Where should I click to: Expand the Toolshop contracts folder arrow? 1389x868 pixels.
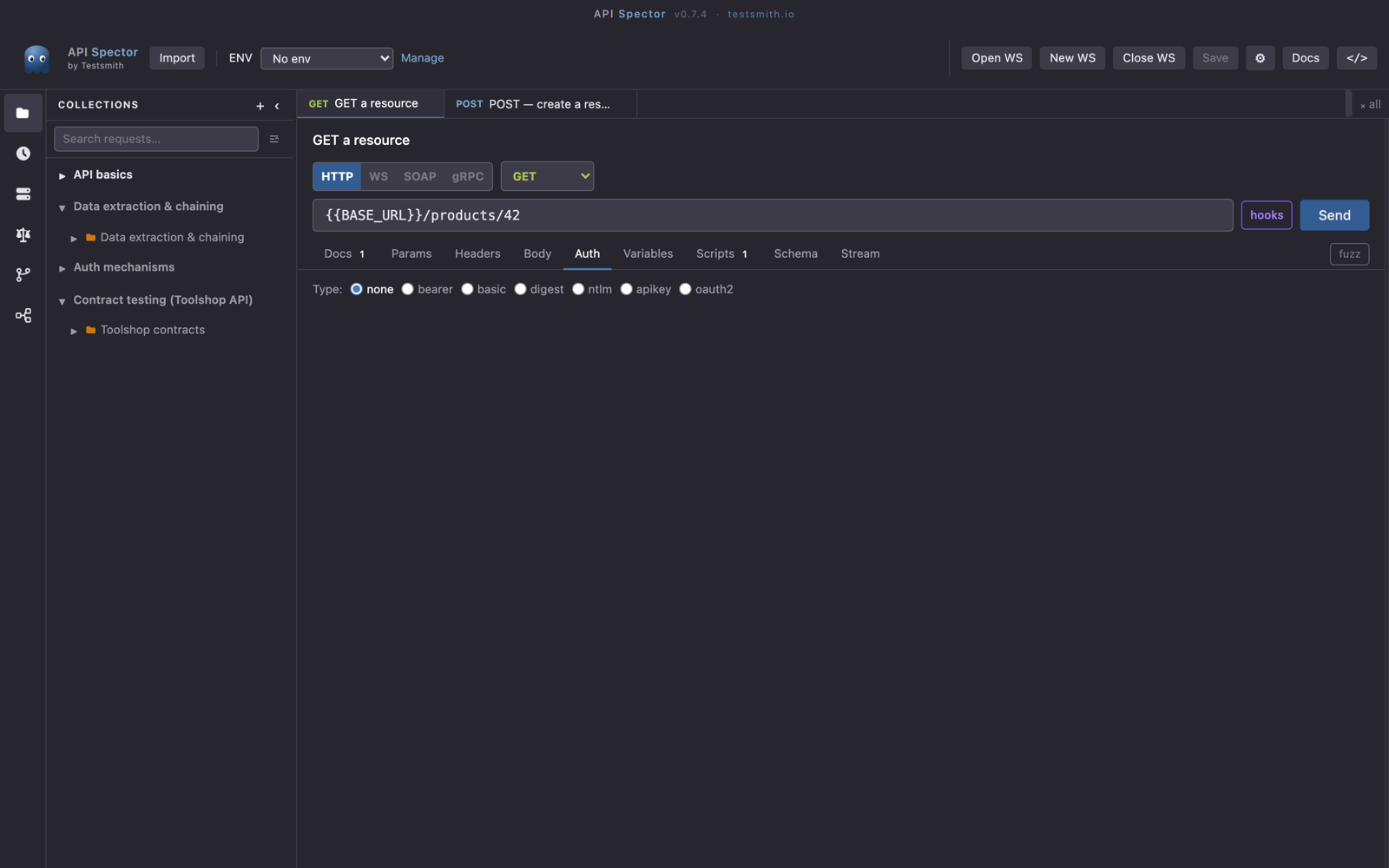pyautogui.click(x=74, y=331)
